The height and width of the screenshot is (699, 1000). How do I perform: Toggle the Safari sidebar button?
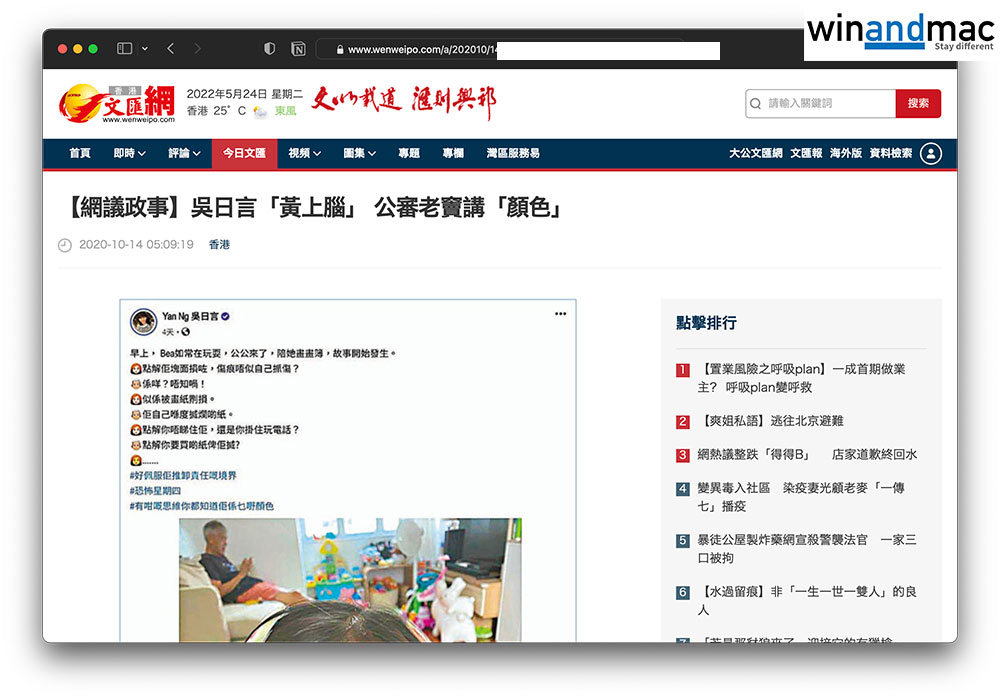coord(125,48)
